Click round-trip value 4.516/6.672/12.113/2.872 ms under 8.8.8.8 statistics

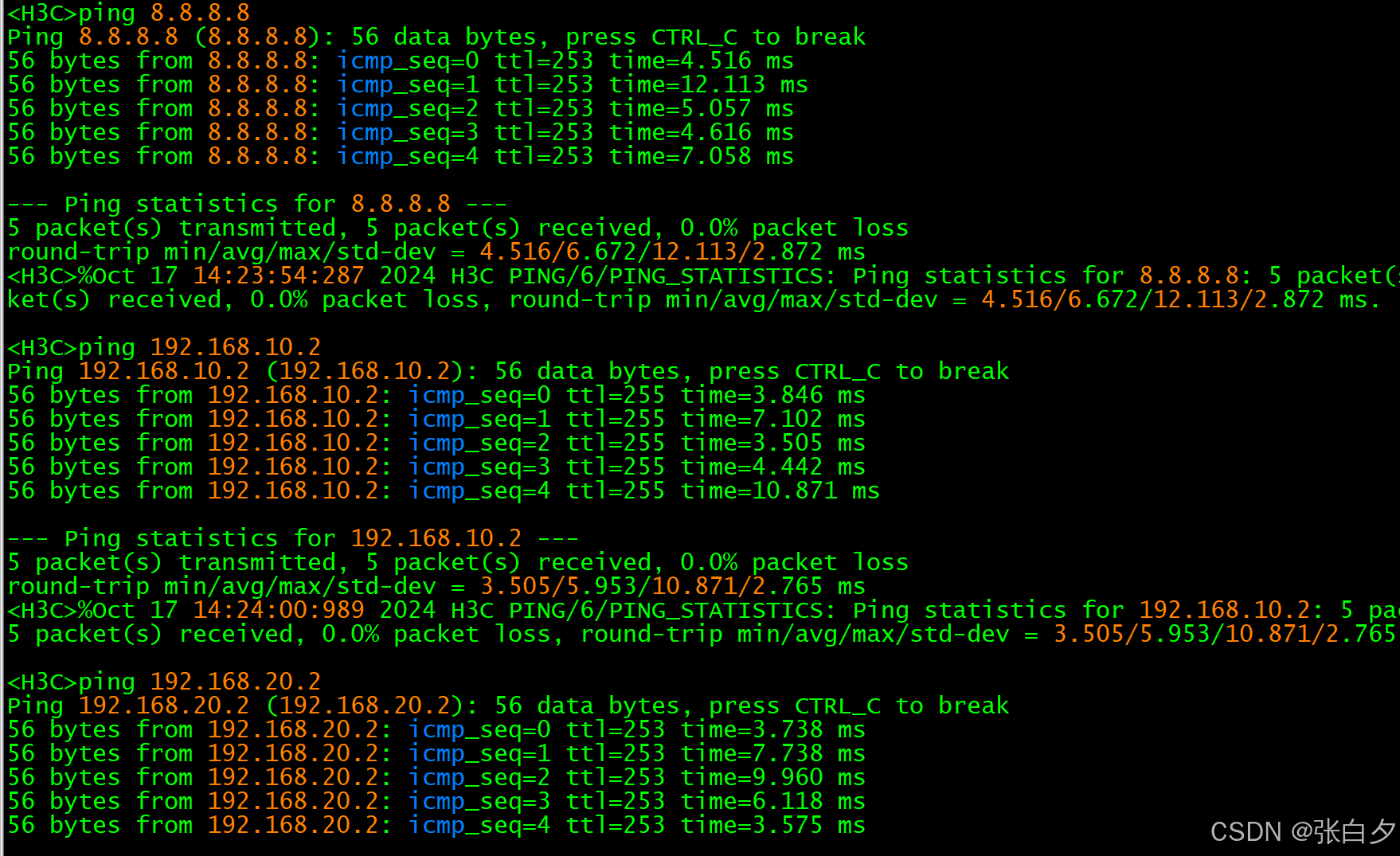point(672,252)
